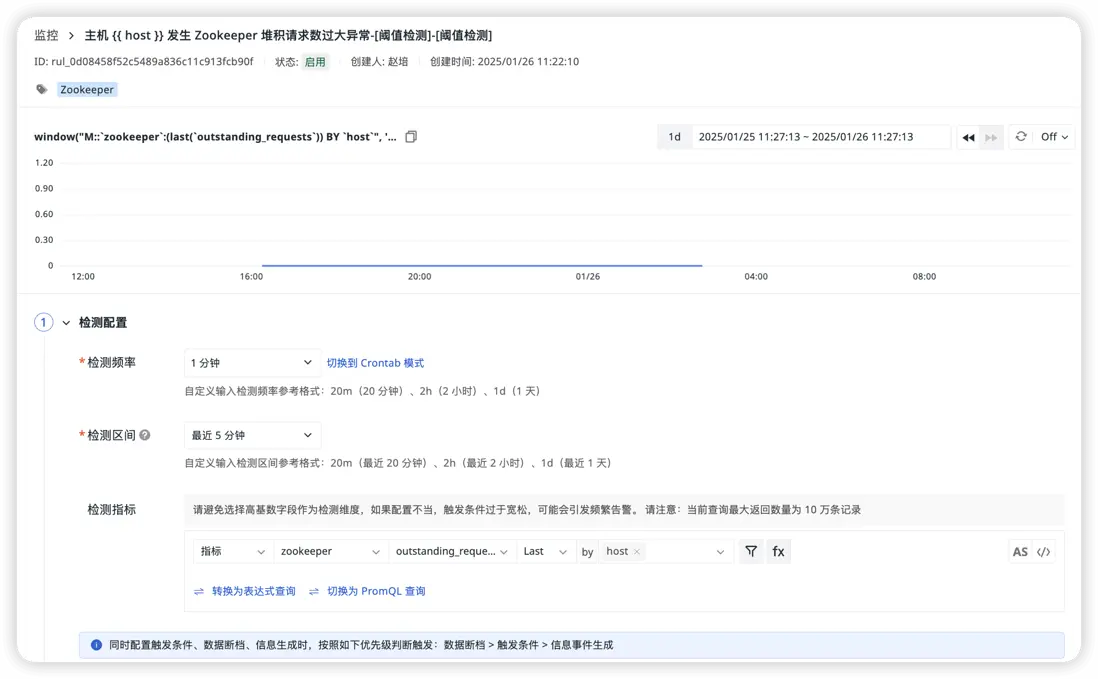Step back in time with rewind icon
This screenshot has height=679, width=1098.
coord(969,137)
